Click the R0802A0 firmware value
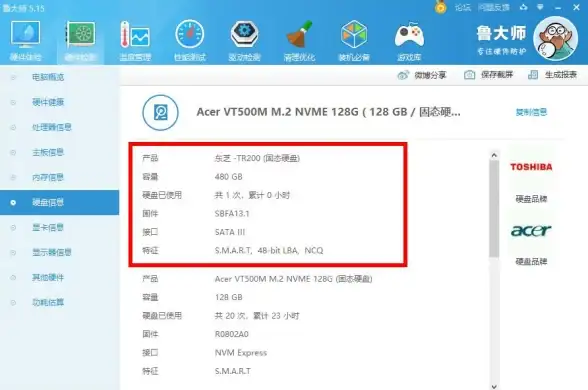Viewport: 588px width, 390px height. pyautogui.click(x=231, y=334)
